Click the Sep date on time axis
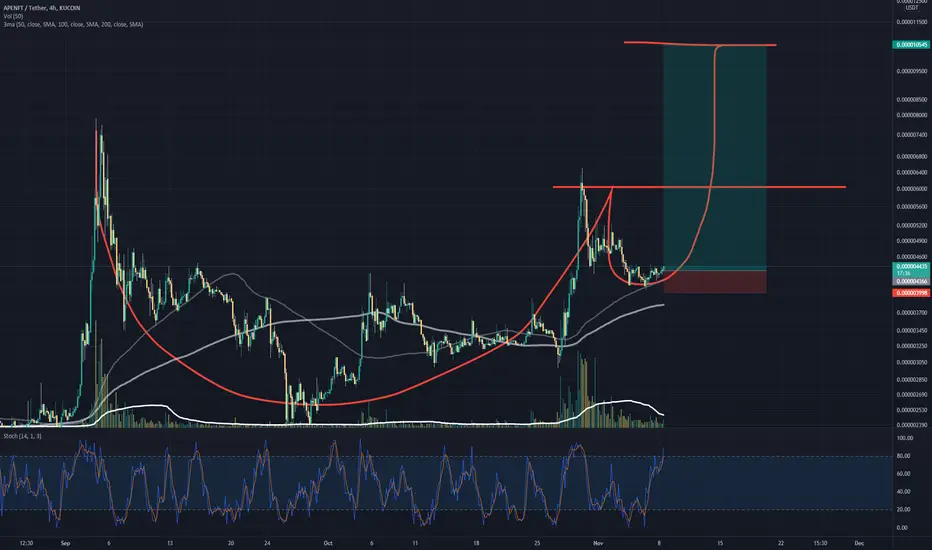 tap(65, 543)
